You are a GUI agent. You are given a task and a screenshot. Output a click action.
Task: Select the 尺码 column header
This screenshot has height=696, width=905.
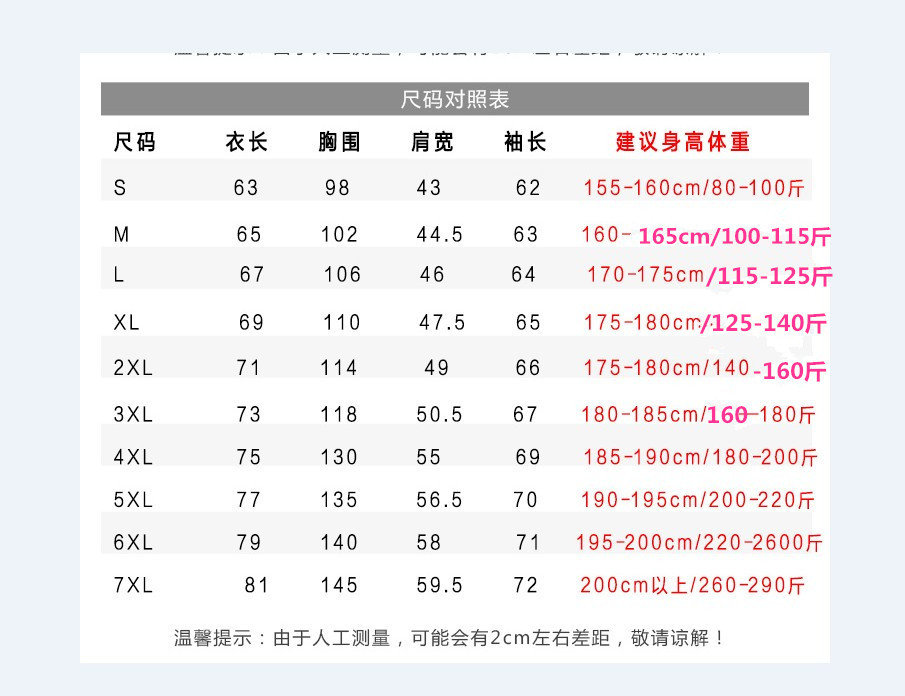[x=129, y=142]
